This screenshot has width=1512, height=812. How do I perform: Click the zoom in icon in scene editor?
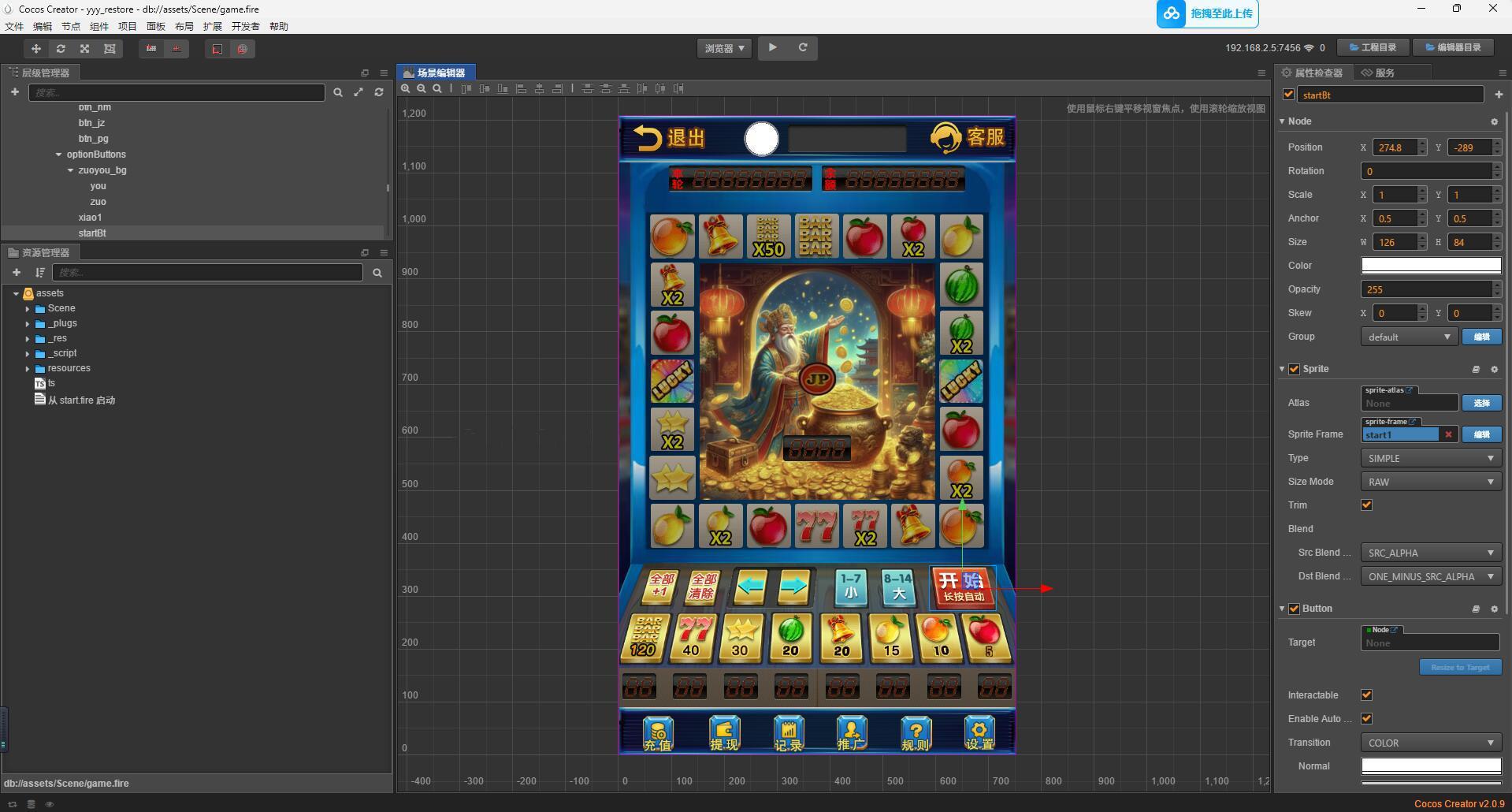406,89
